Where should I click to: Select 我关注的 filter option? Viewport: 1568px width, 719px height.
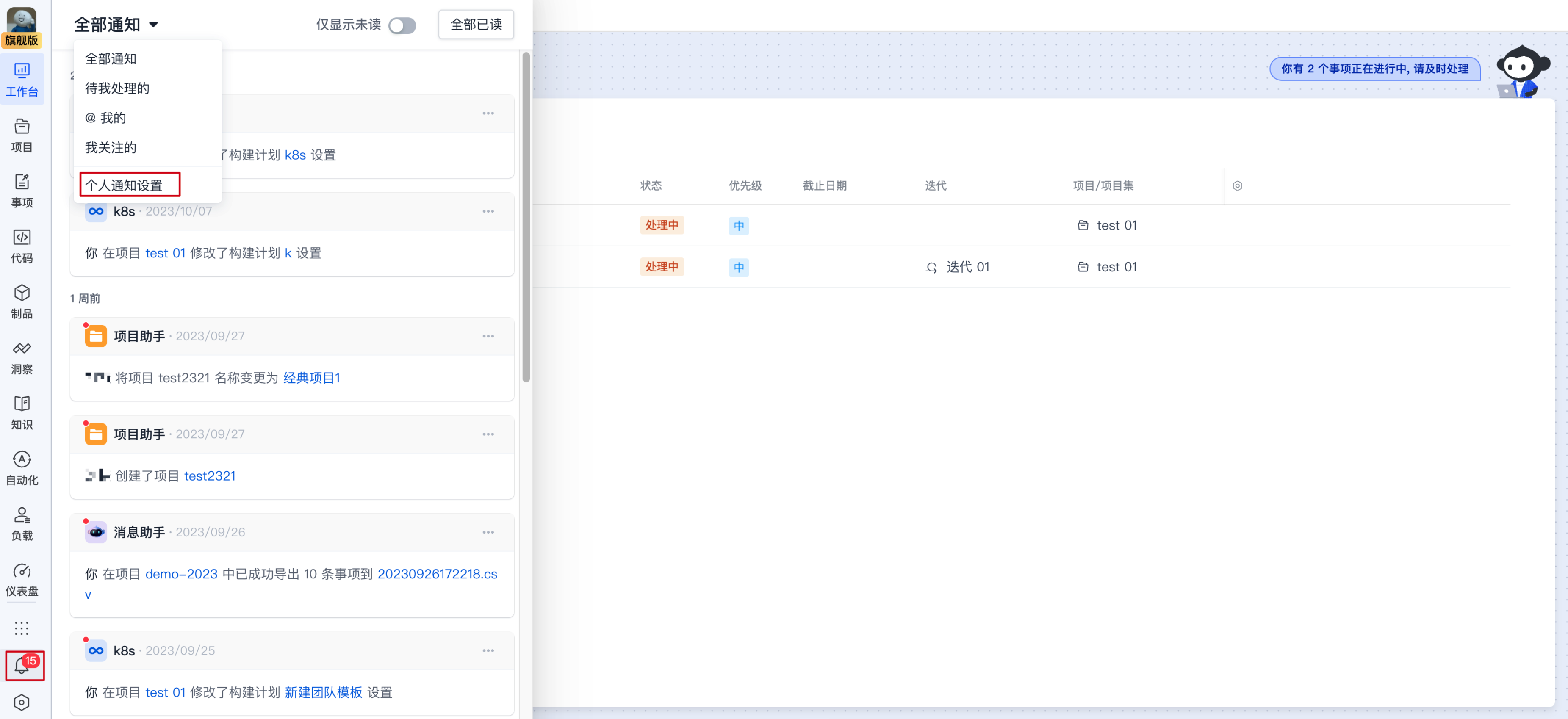111,148
